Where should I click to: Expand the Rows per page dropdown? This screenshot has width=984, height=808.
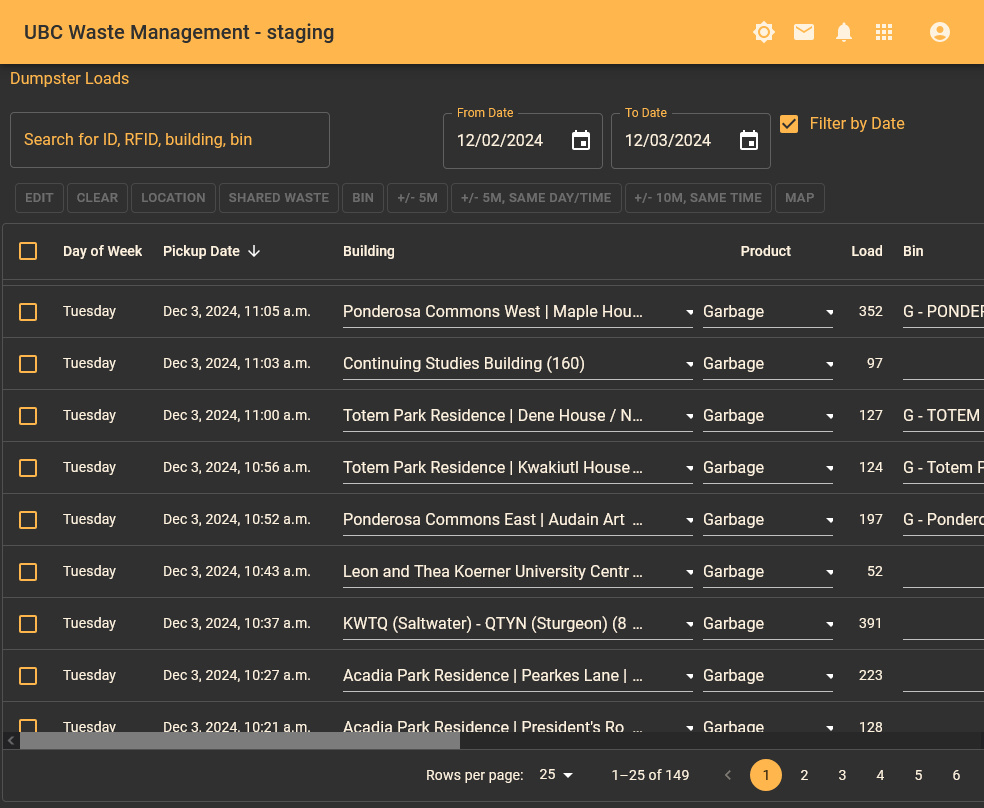point(557,775)
